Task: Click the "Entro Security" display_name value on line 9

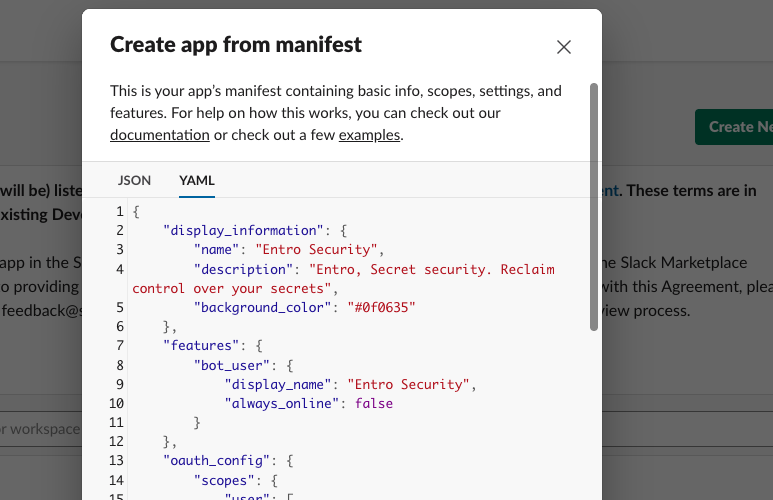Action: pos(408,385)
